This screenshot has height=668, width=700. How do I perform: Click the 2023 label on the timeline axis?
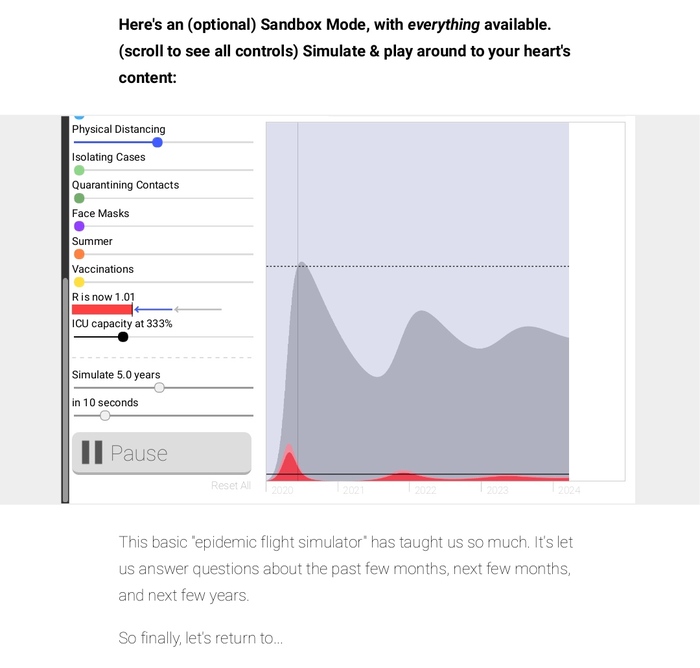click(x=497, y=491)
